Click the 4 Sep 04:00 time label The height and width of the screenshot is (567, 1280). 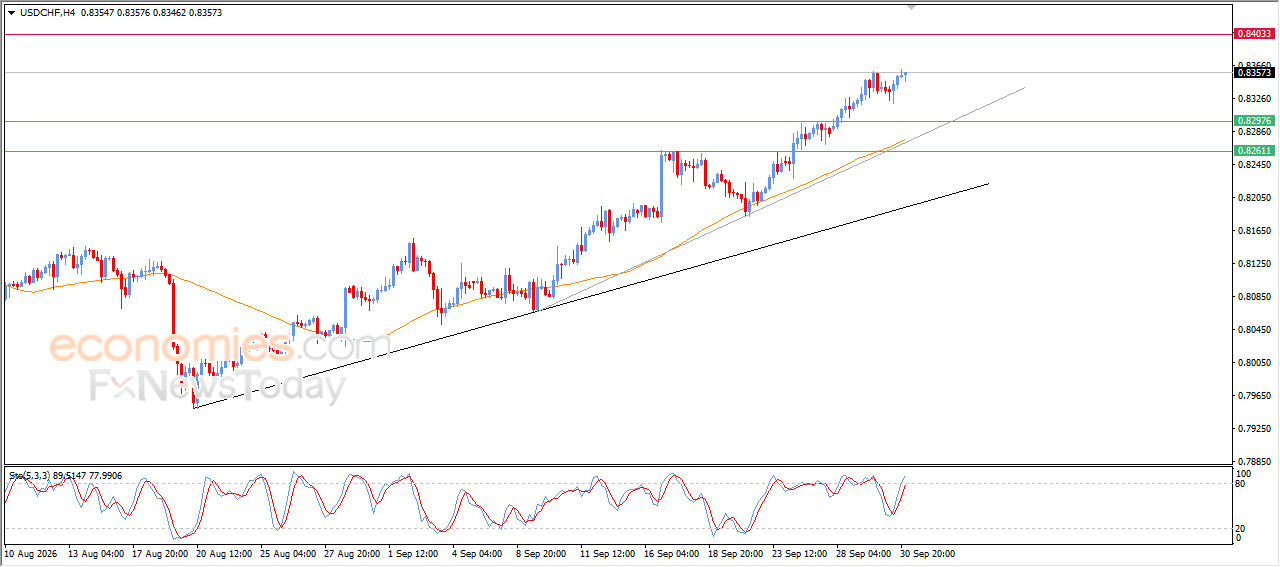point(478,552)
